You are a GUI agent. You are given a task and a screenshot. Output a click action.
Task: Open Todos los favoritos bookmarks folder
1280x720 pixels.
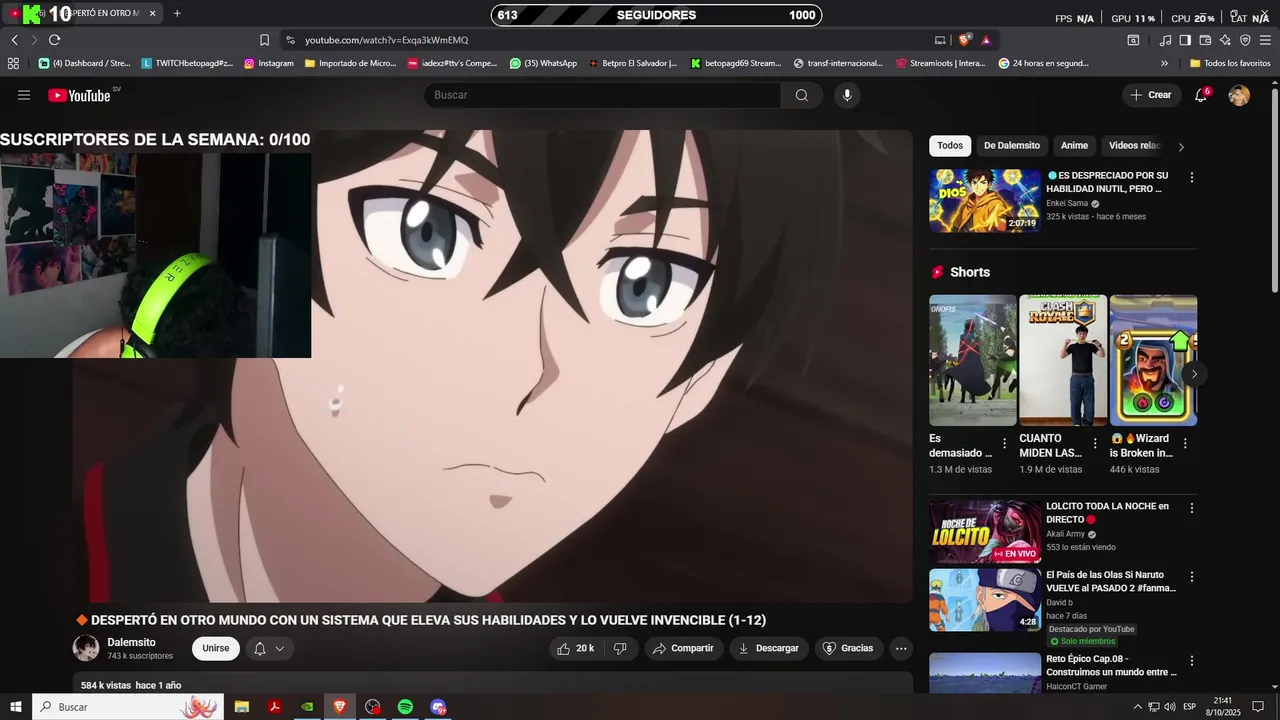click(x=1230, y=63)
